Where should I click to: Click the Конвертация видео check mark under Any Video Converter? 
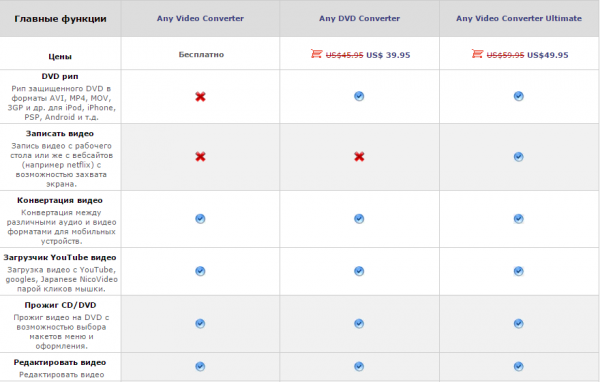coord(200,219)
